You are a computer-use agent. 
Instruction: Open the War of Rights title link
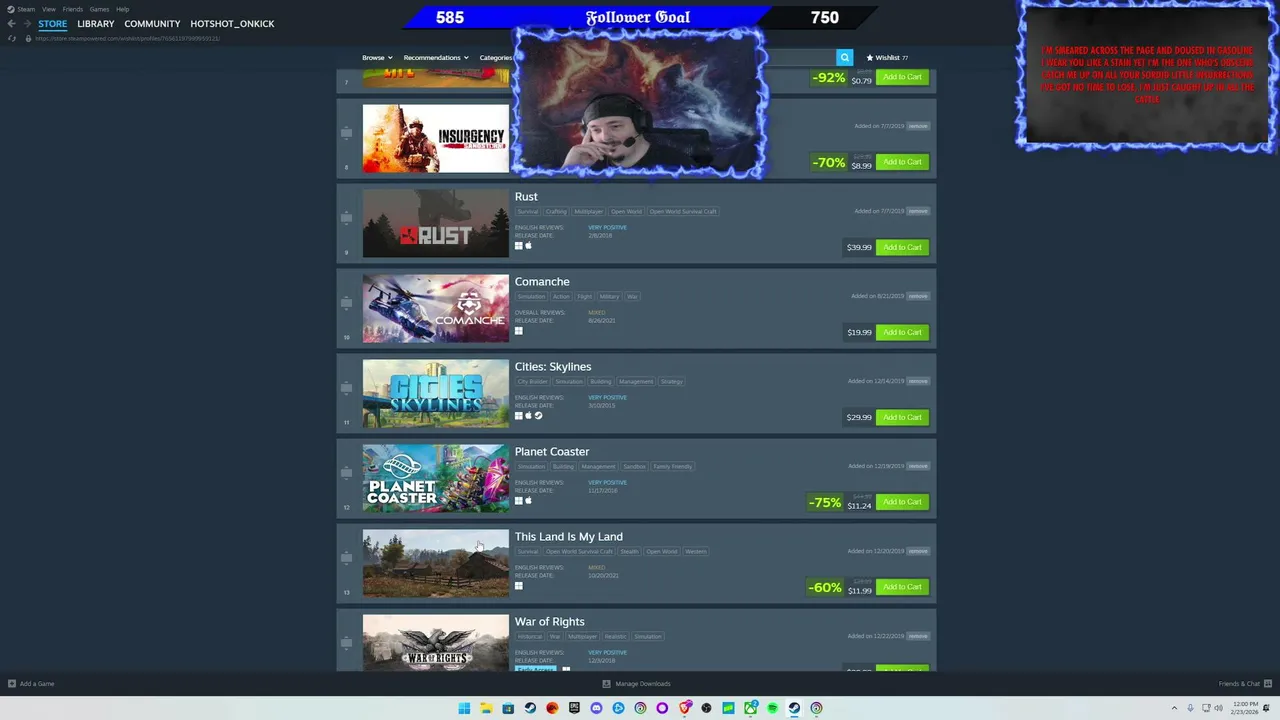pos(549,622)
